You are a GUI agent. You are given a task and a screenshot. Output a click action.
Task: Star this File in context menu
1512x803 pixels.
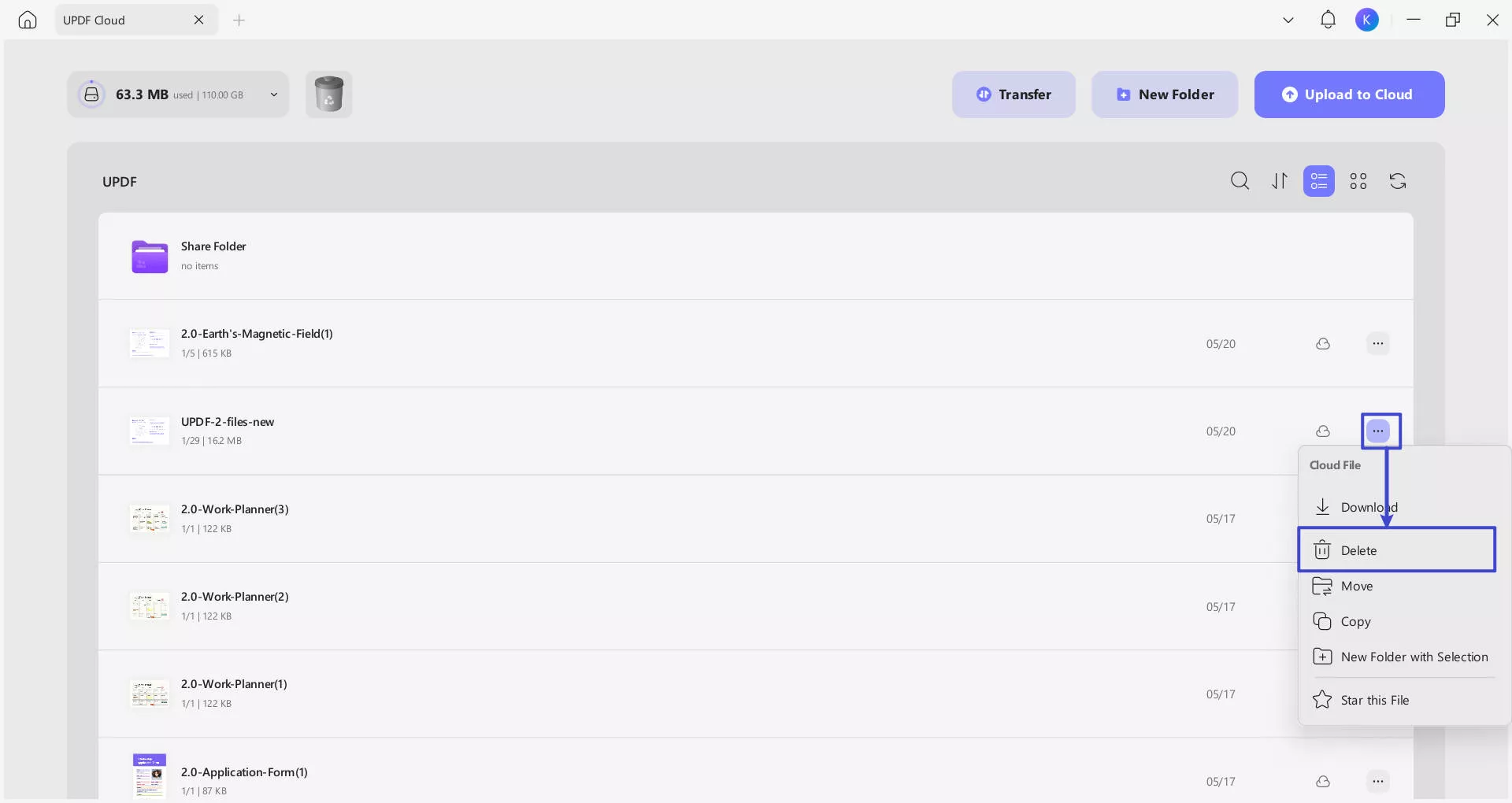pos(1374,700)
